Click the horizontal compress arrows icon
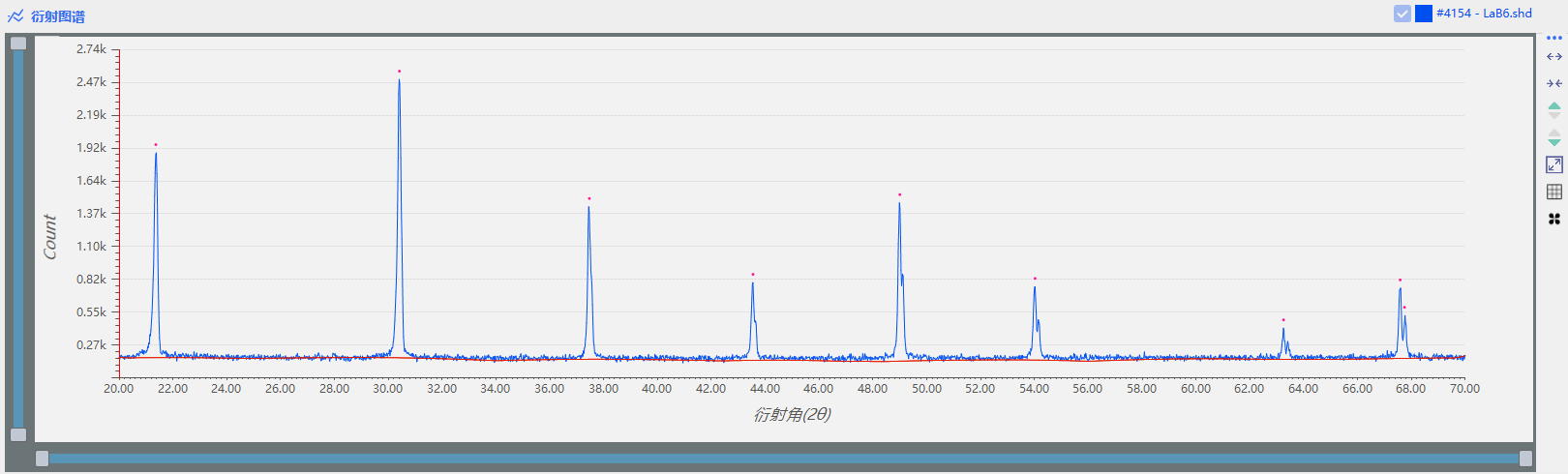The width and height of the screenshot is (1568, 474). (1553, 83)
